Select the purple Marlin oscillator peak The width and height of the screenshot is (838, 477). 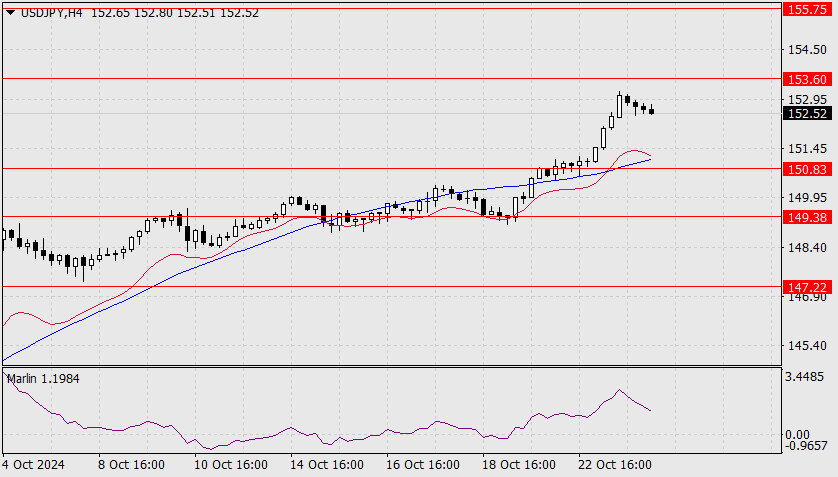click(x=619, y=390)
